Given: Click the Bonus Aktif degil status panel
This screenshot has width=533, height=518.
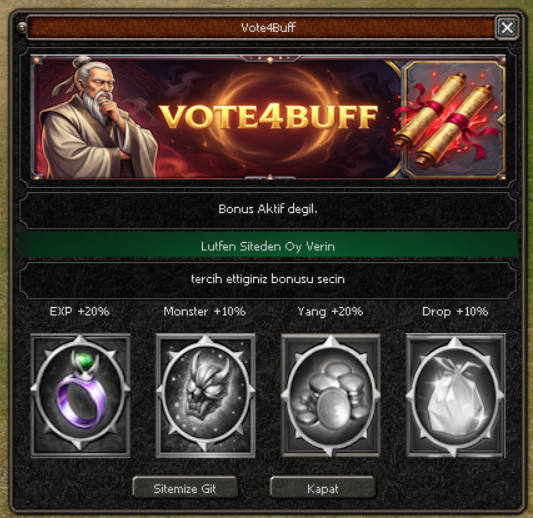Looking at the screenshot, I should (268, 209).
